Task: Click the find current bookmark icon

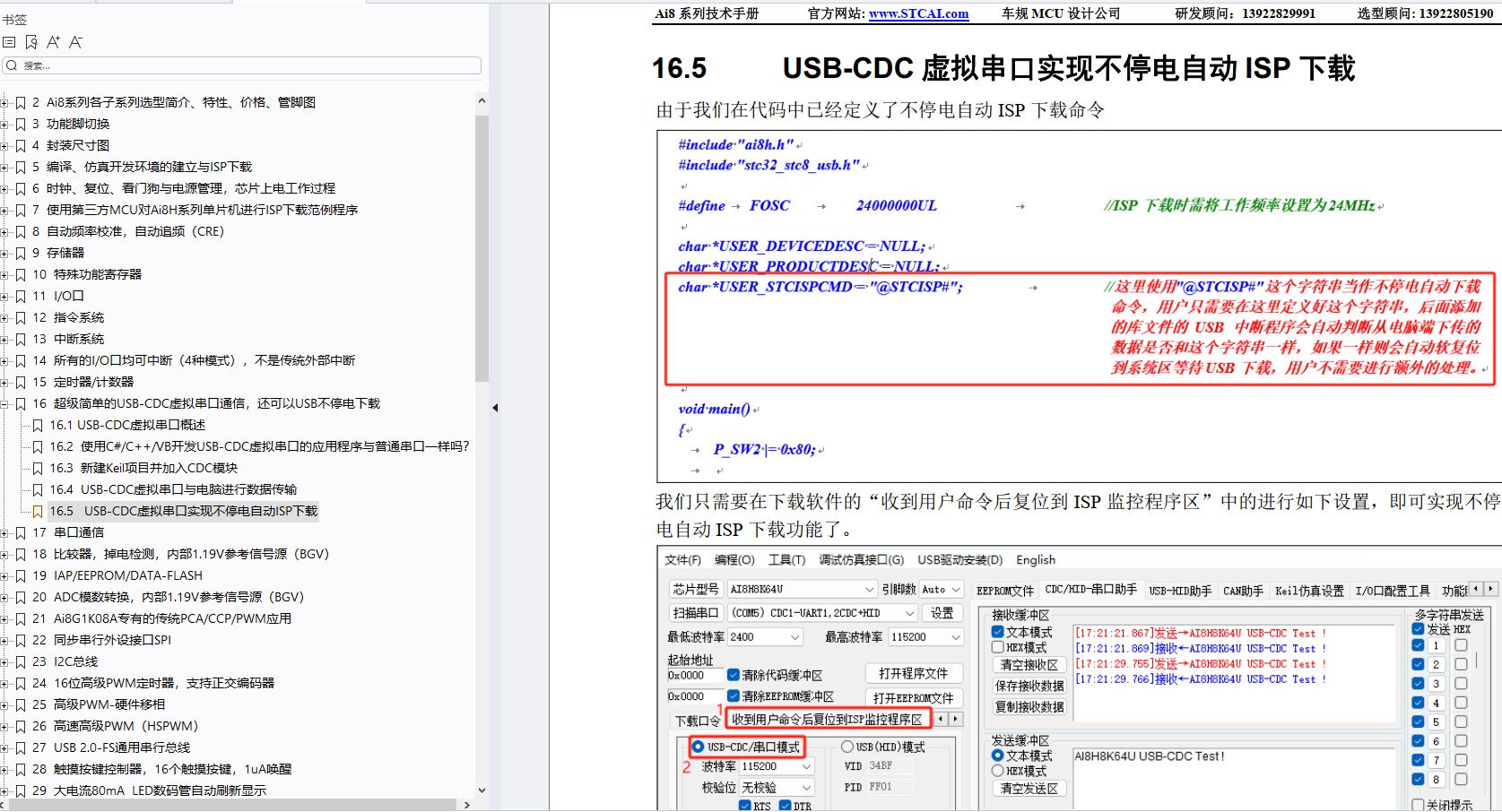Action: 31,42
